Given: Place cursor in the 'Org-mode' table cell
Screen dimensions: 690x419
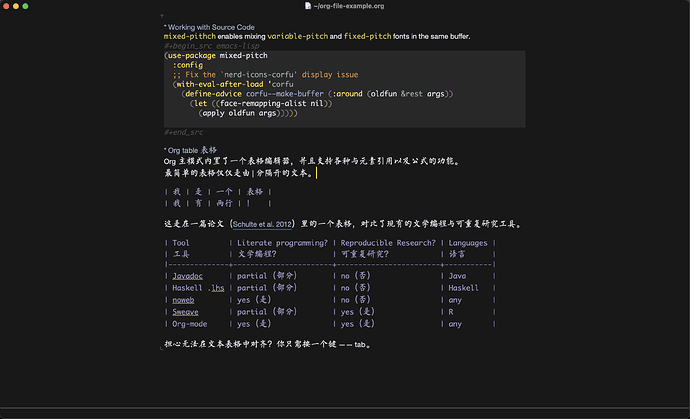Looking at the screenshot, I should pos(190,324).
